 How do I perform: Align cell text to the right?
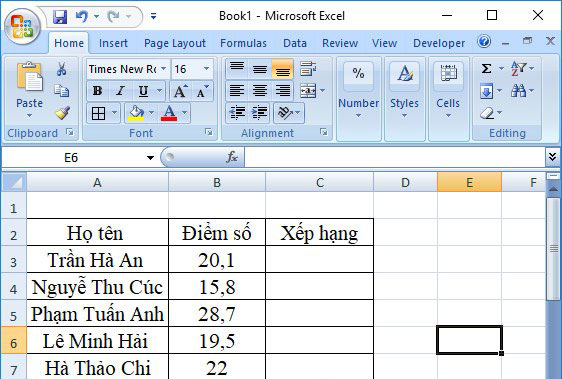283,91
